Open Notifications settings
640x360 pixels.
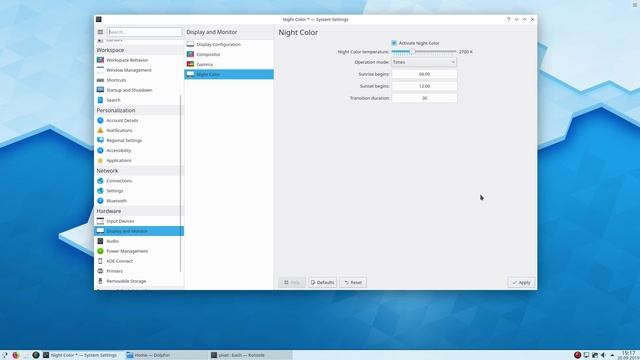(139, 130)
